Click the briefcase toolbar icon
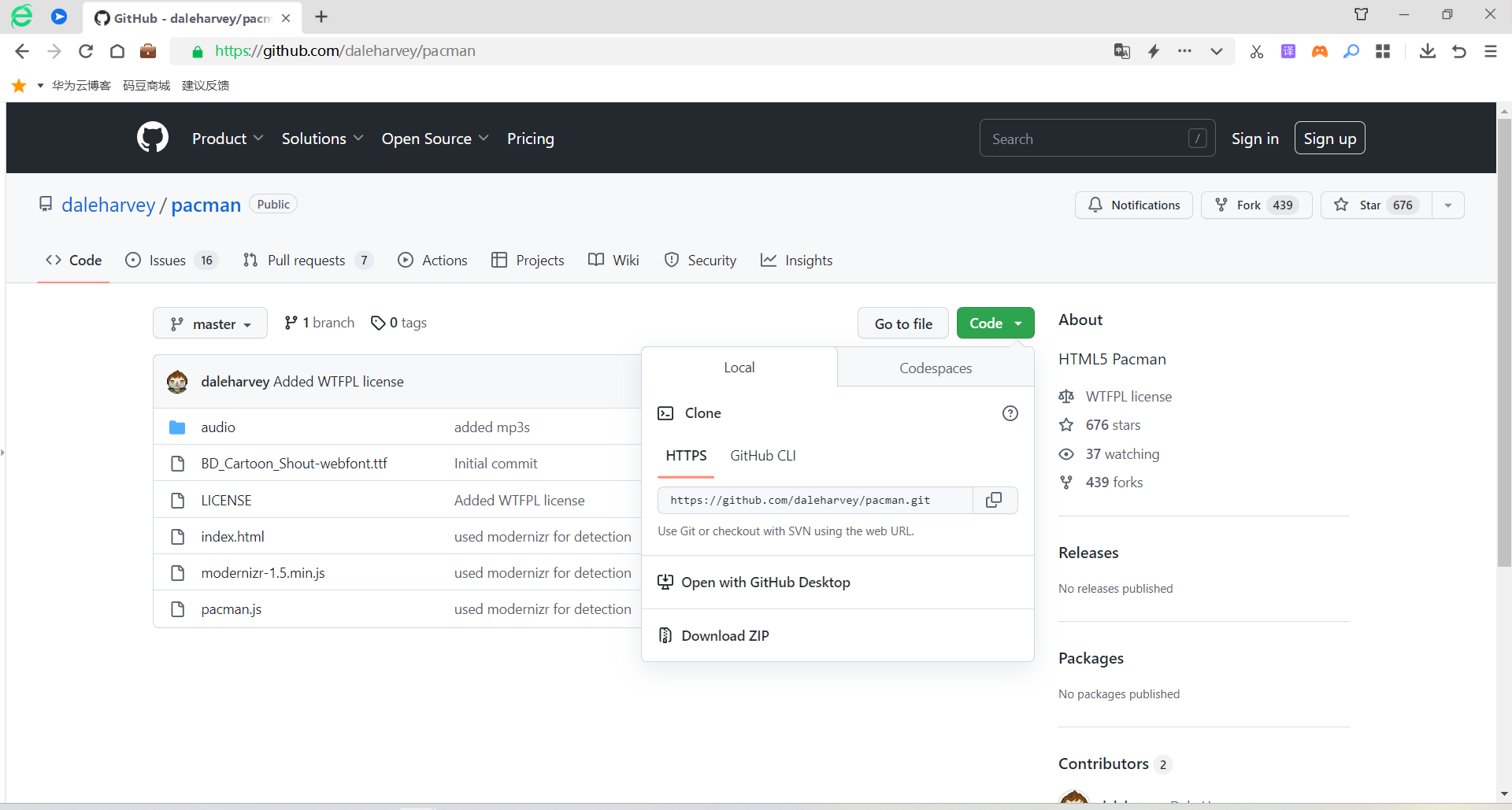The image size is (1512, 810). [x=148, y=51]
